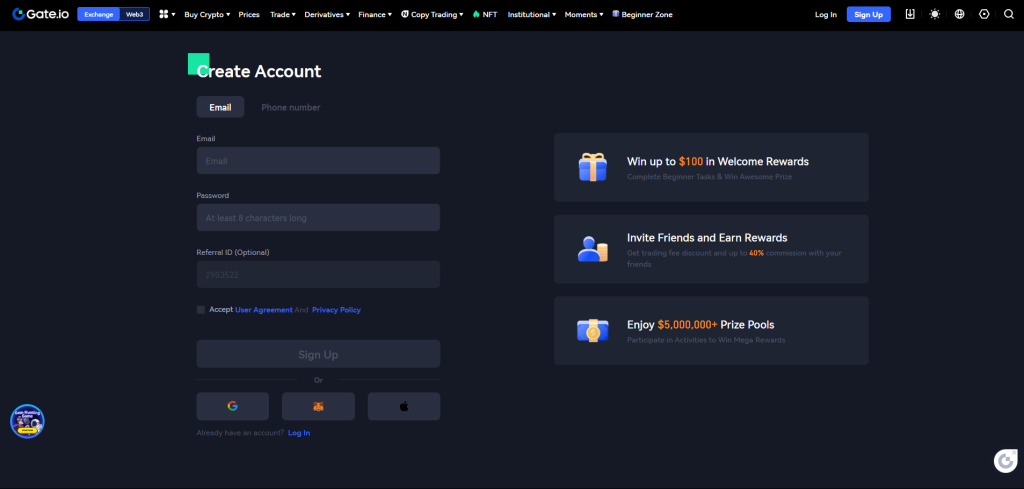Screen dimensions: 1024x489
Task: Open the Prices page in navigation
Action: coord(249,14)
